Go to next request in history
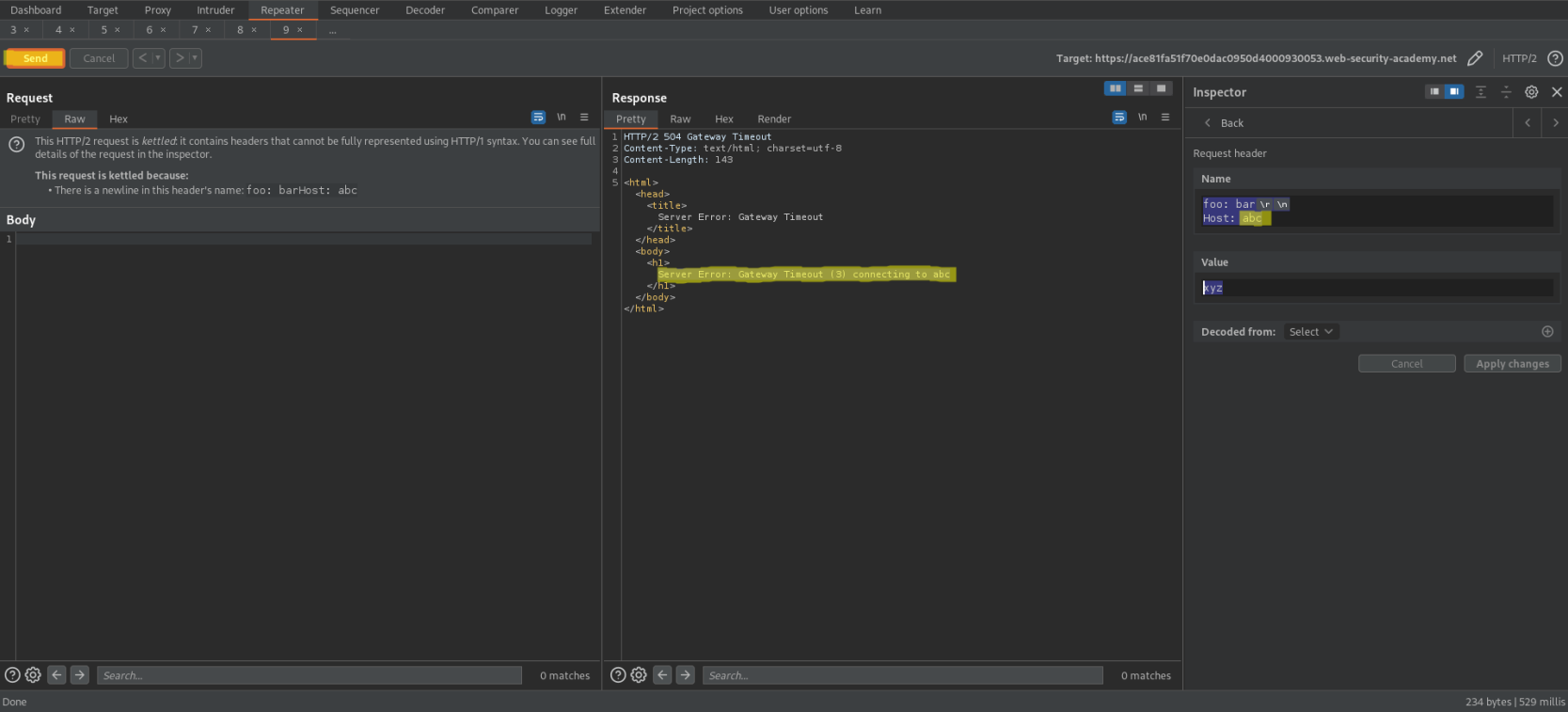Screen dimensions: 1568x712 180,58
